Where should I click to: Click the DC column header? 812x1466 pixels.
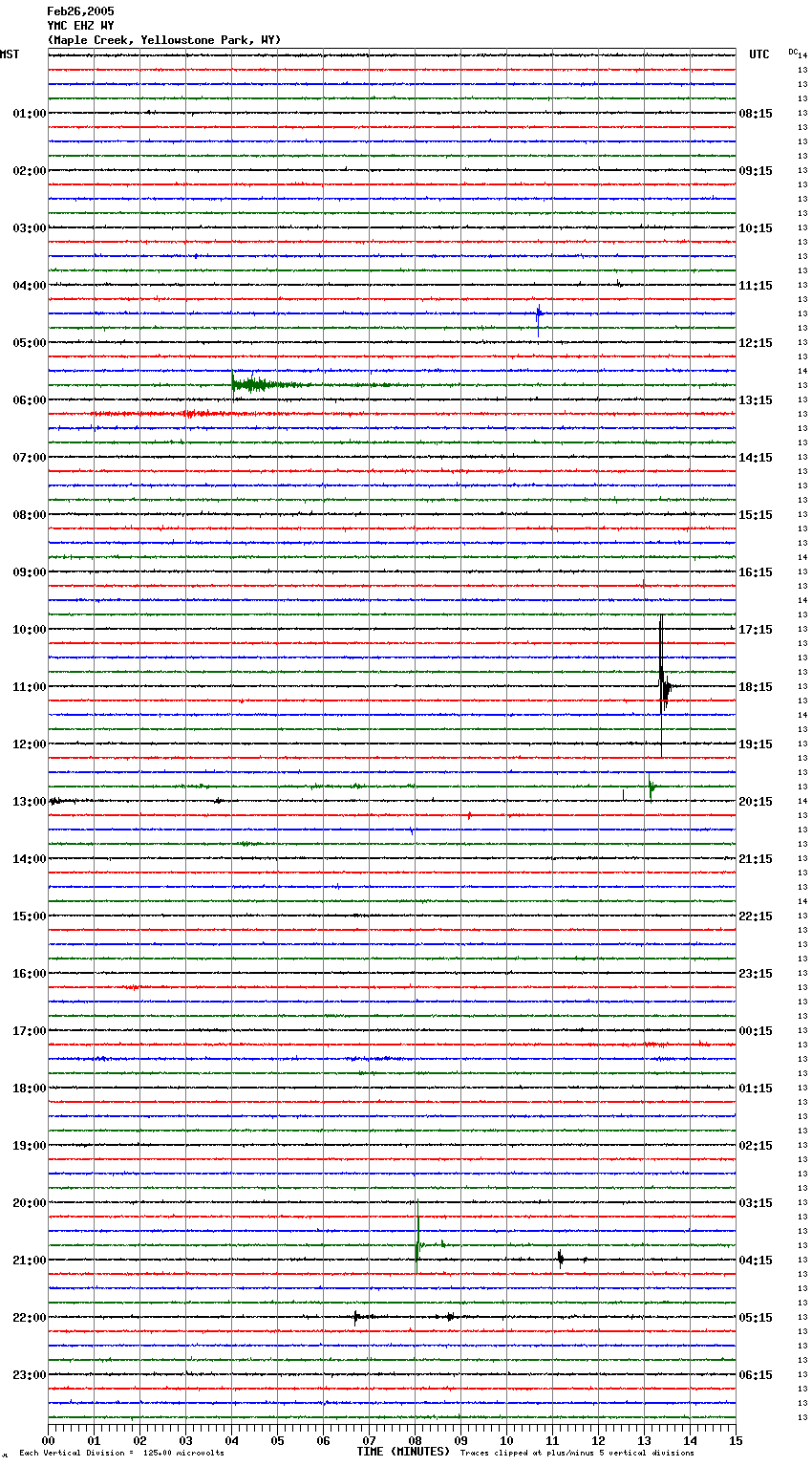pos(793,52)
